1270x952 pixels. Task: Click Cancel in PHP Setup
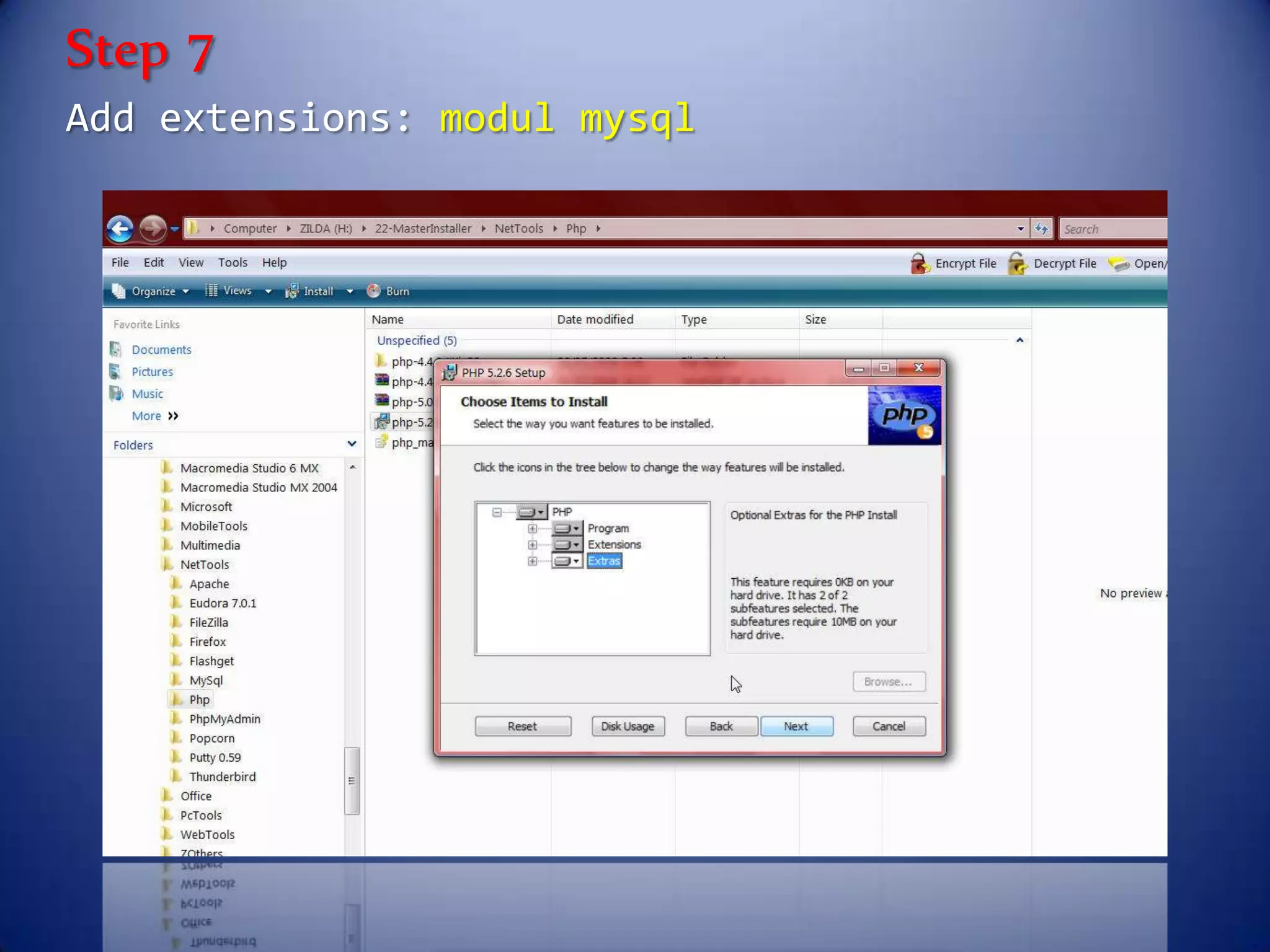[x=889, y=726]
